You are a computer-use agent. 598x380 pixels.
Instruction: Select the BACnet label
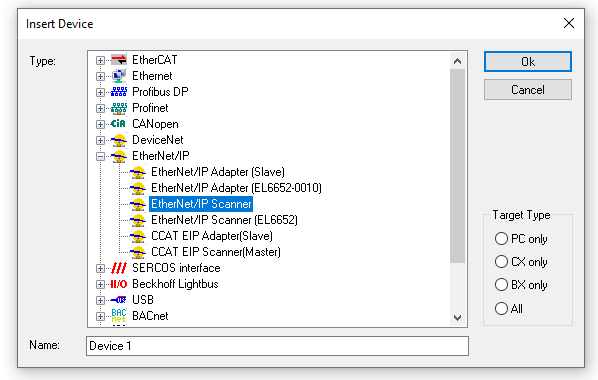150,316
